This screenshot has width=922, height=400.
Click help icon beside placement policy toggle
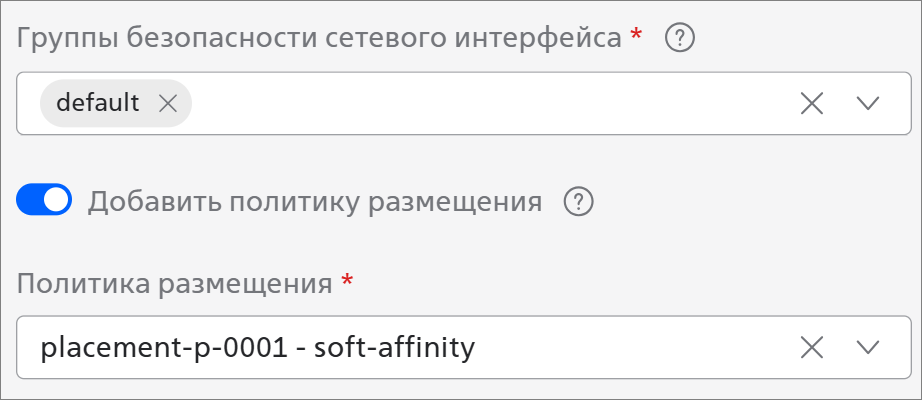pyautogui.click(x=579, y=202)
